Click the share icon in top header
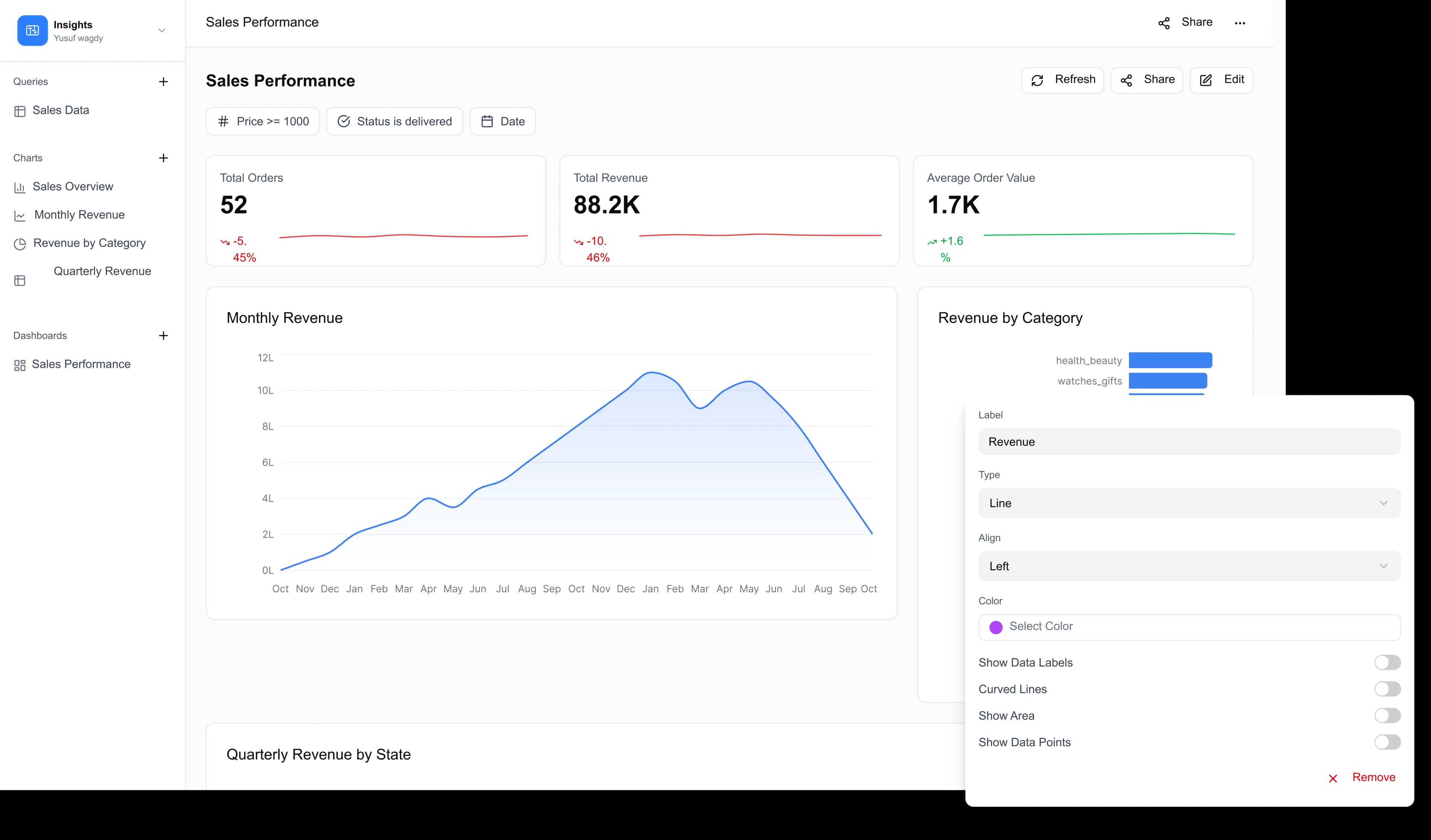The width and height of the screenshot is (1431, 840). (1164, 23)
